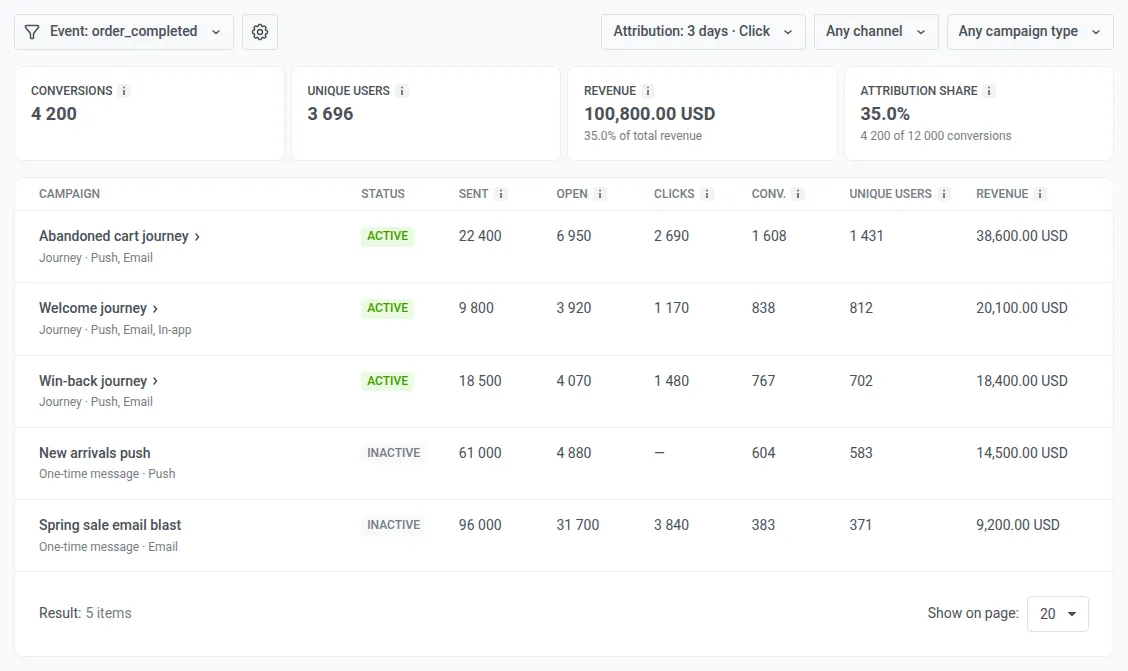Screen dimensions: 1128x671
Task: Open Win-back journey campaign
Action: point(93,380)
